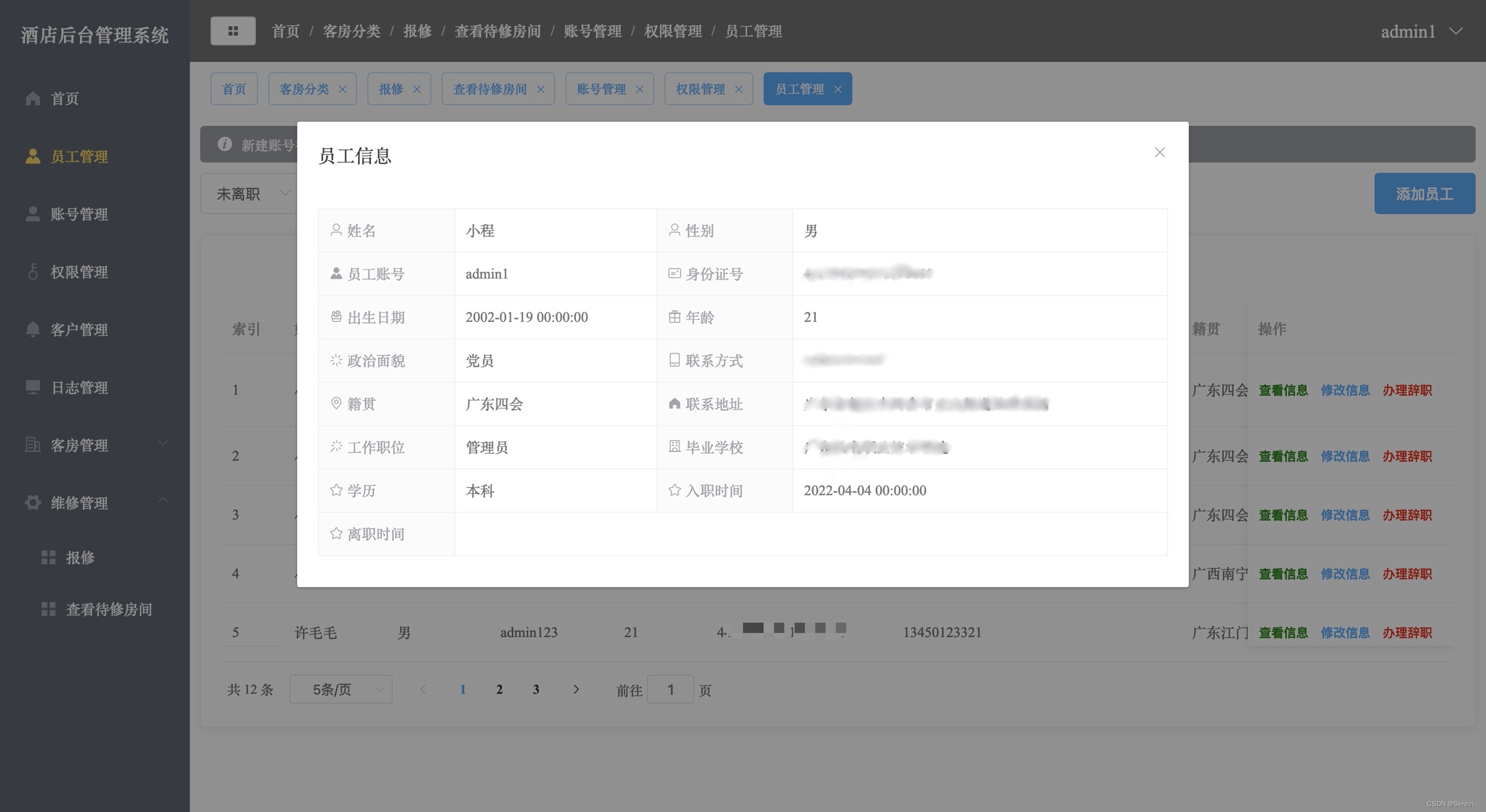Click the maintenance management gear icon
The width and height of the screenshot is (1486, 812).
pyautogui.click(x=33, y=502)
